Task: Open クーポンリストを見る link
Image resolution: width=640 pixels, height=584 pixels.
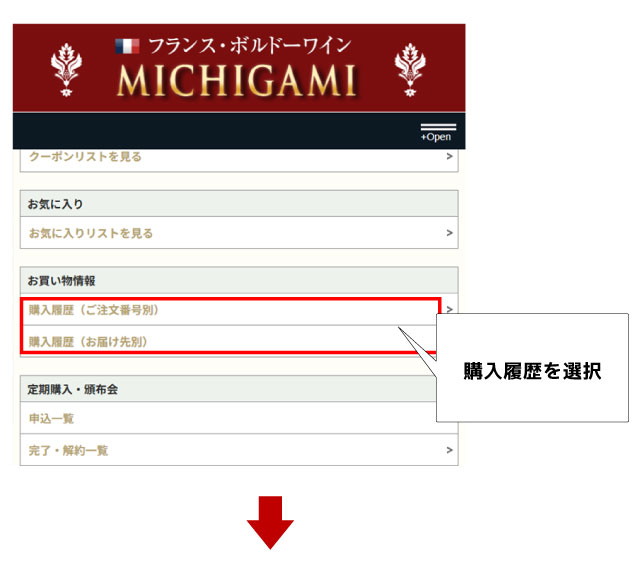Action: pyautogui.click(x=86, y=157)
